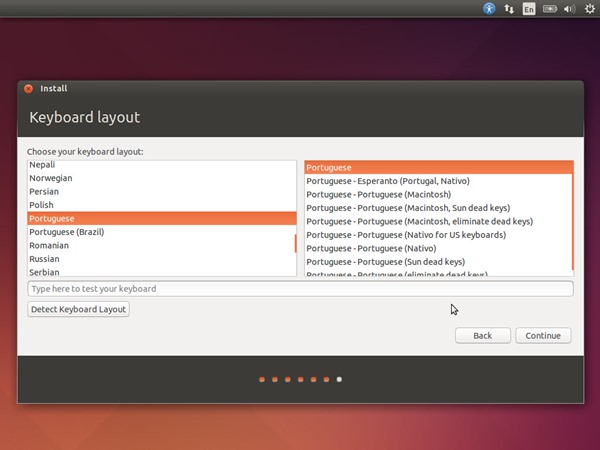Select Portuguese in the left language list
The width and height of the screenshot is (600, 450).
[162, 218]
